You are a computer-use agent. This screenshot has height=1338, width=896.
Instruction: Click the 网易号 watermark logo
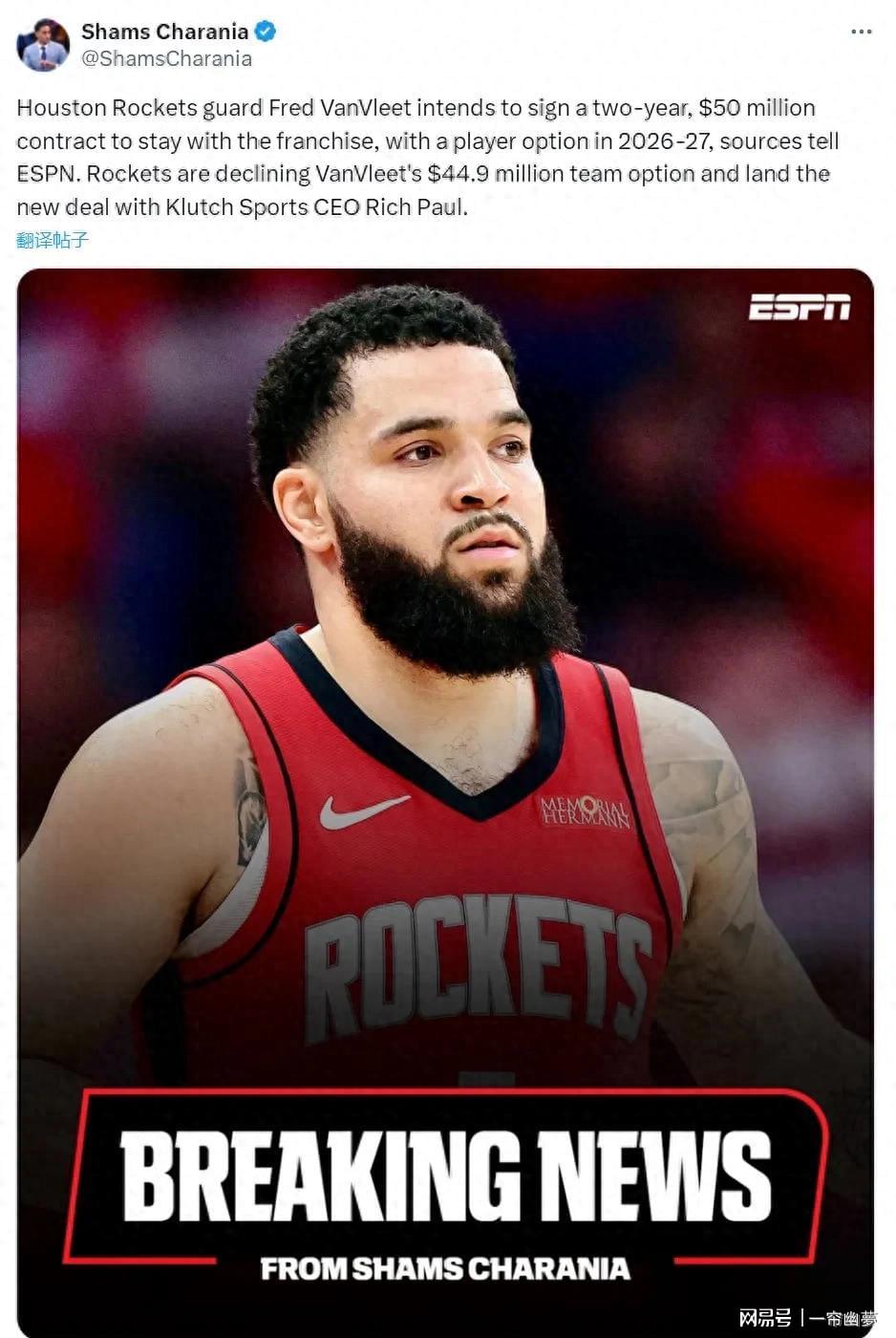[764, 1319]
